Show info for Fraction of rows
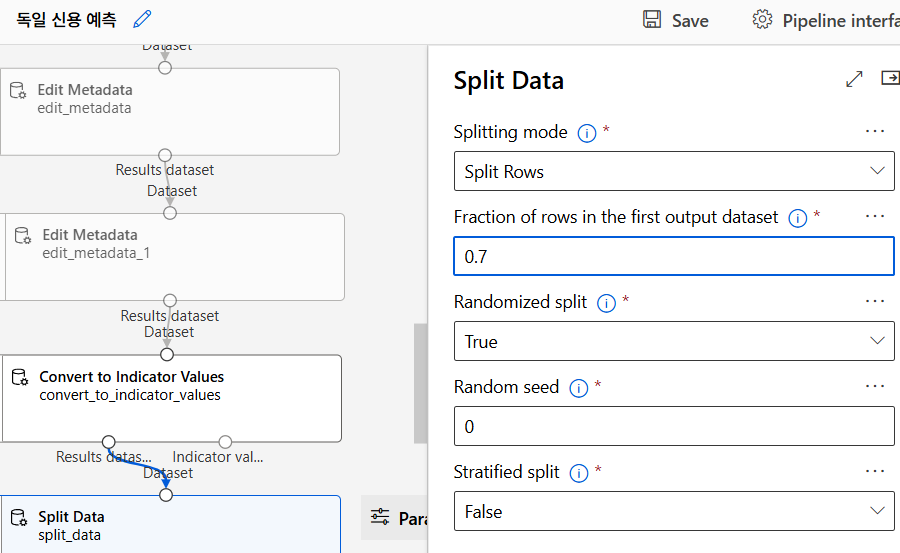The height and width of the screenshot is (553, 900). pyautogui.click(x=797, y=218)
